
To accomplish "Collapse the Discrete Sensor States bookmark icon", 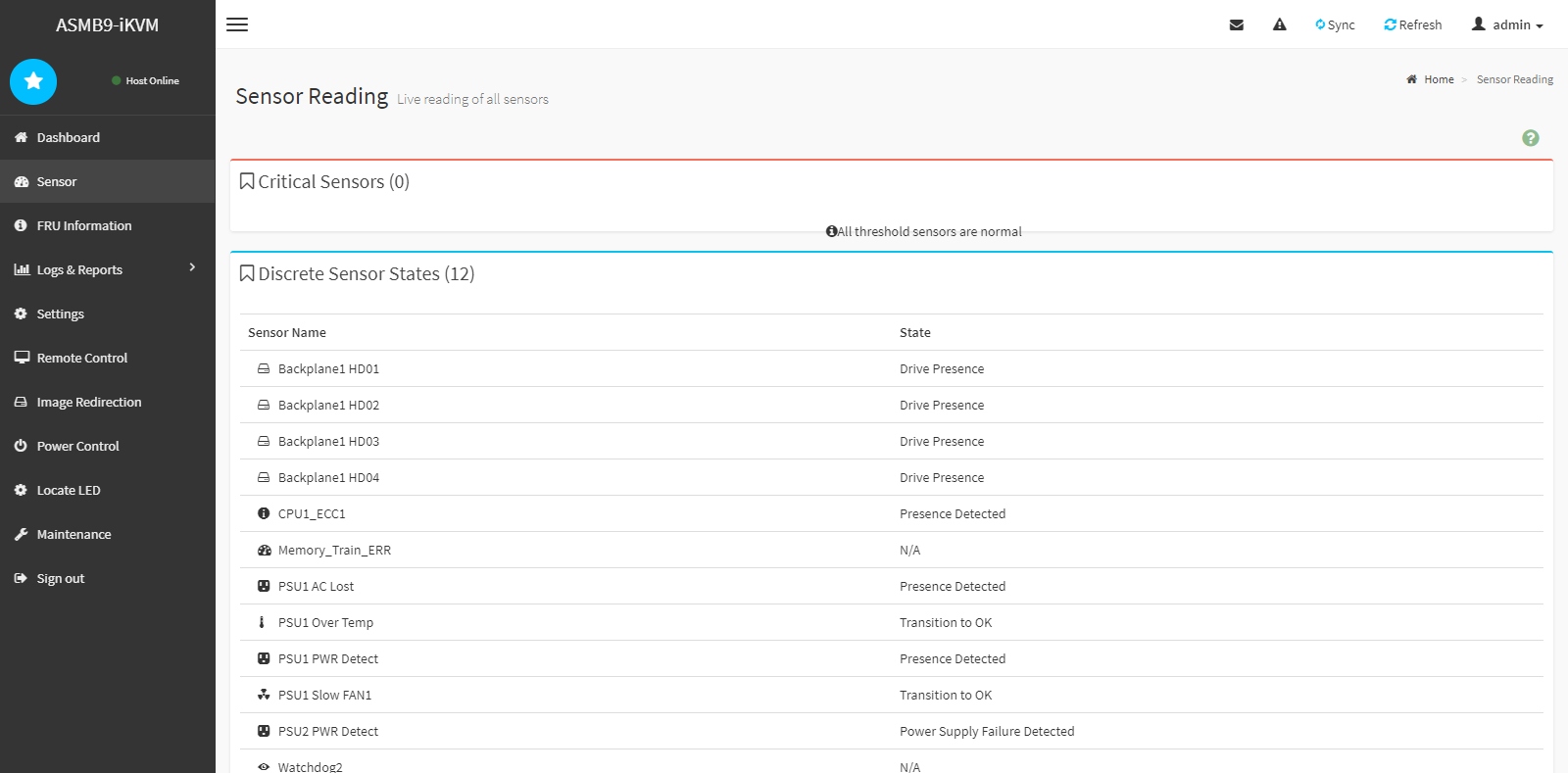I will click(247, 273).
